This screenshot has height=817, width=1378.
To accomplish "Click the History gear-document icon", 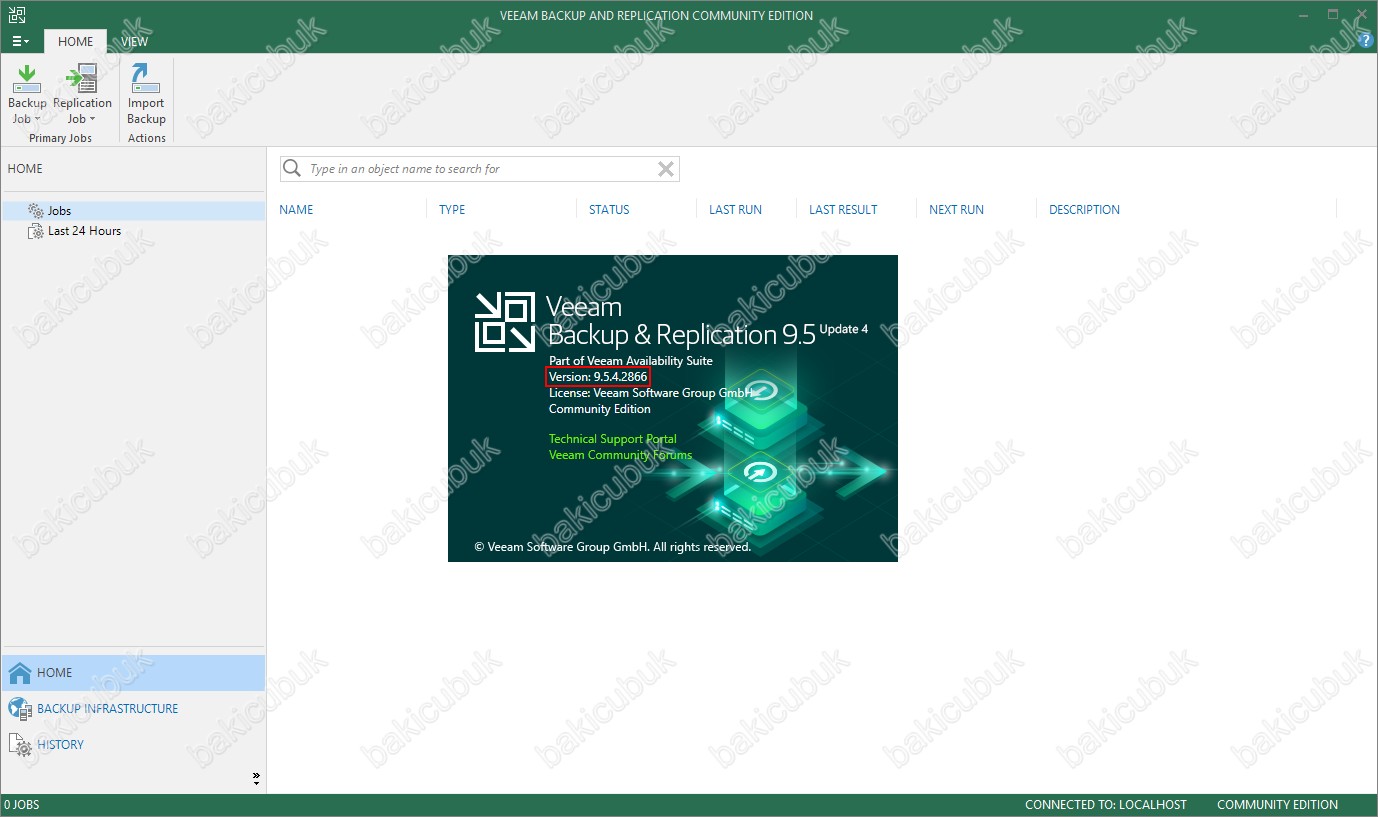I will click(x=20, y=745).
